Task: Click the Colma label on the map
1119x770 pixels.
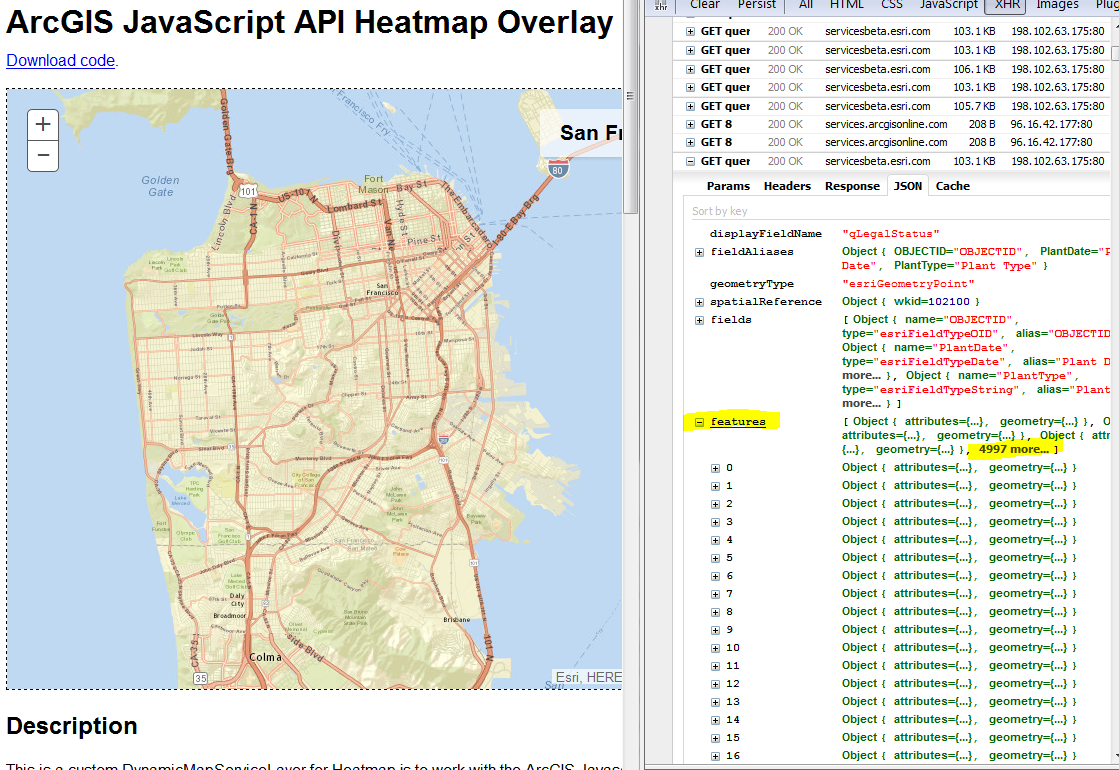Action: pos(265,657)
